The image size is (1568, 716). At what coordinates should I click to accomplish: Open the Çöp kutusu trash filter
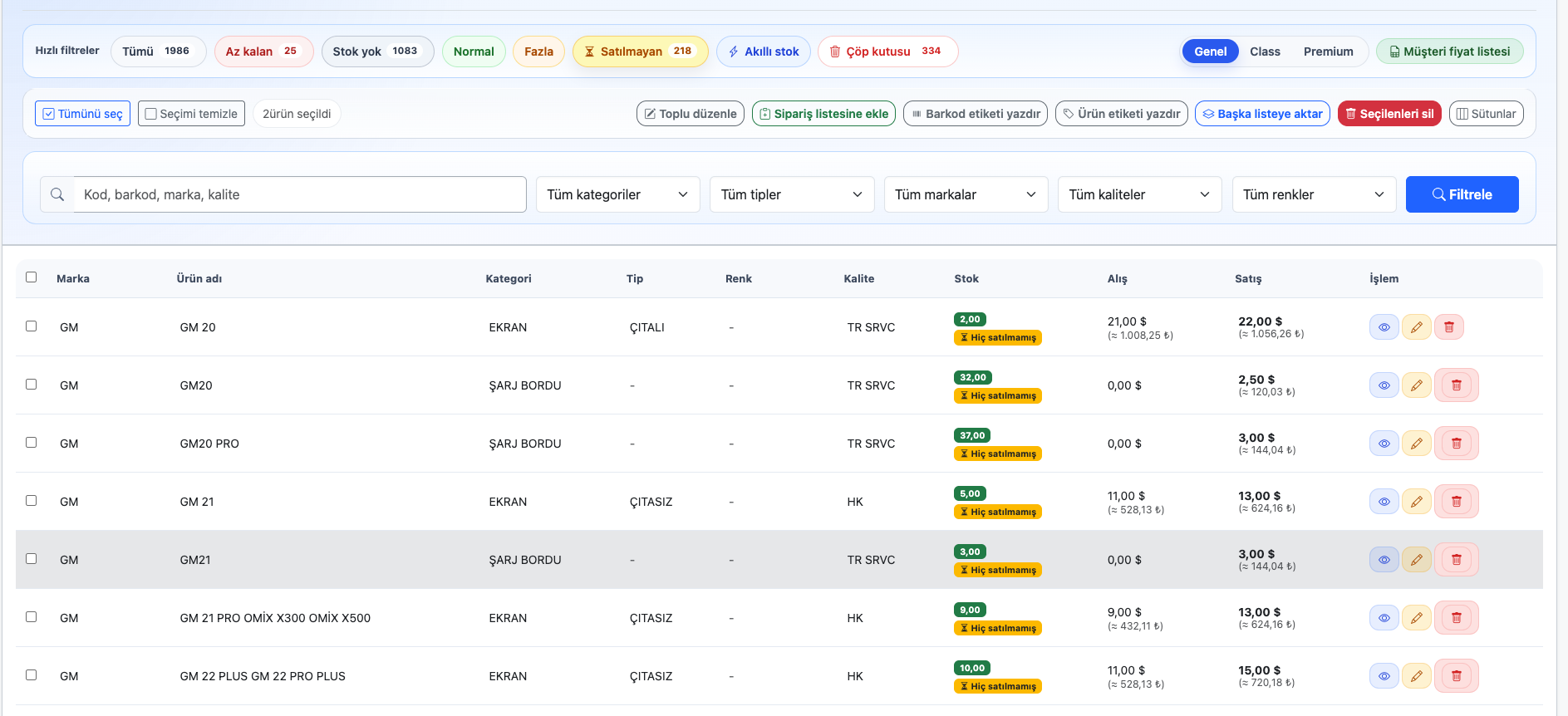pos(887,51)
